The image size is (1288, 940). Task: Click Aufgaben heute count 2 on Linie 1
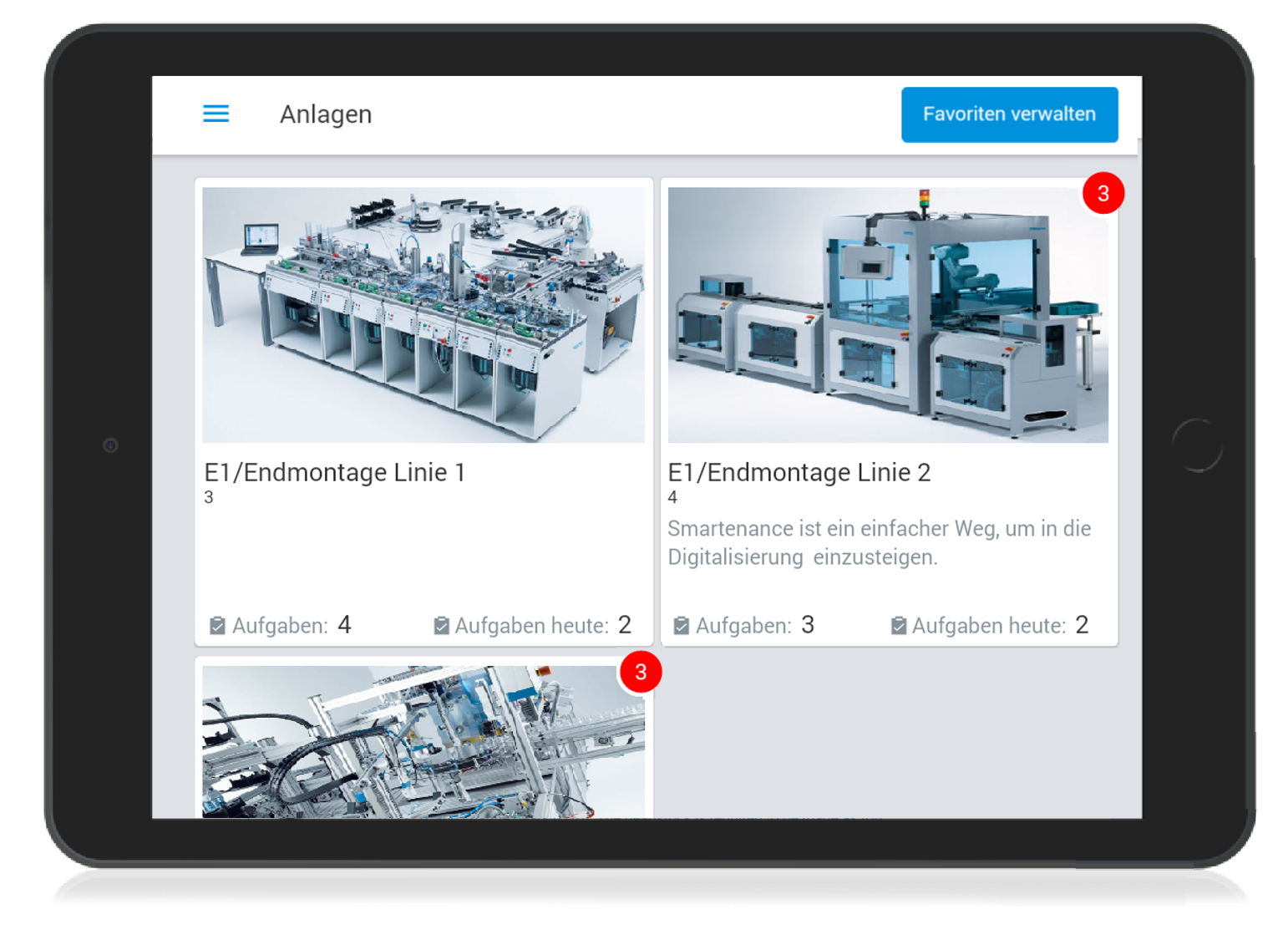tap(625, 625)
